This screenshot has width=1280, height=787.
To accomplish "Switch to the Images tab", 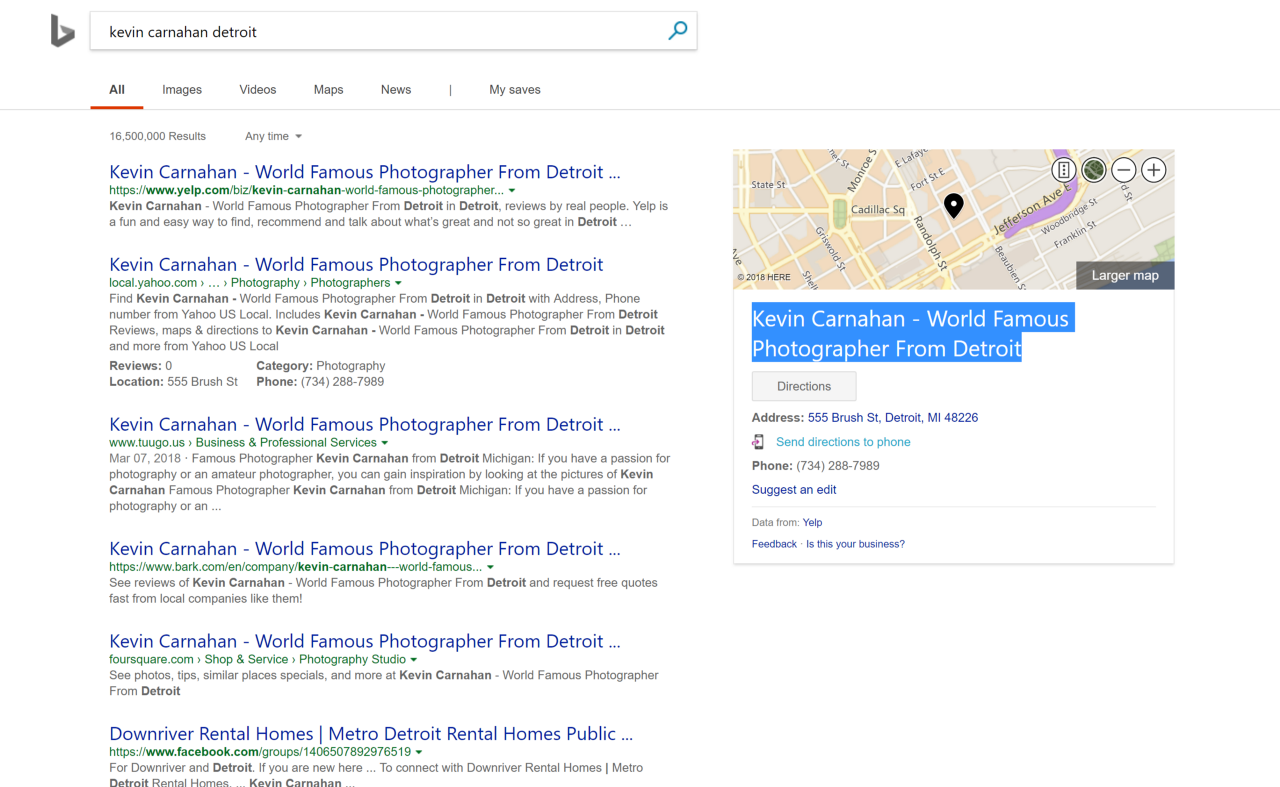I will click(x=182, y=90).
